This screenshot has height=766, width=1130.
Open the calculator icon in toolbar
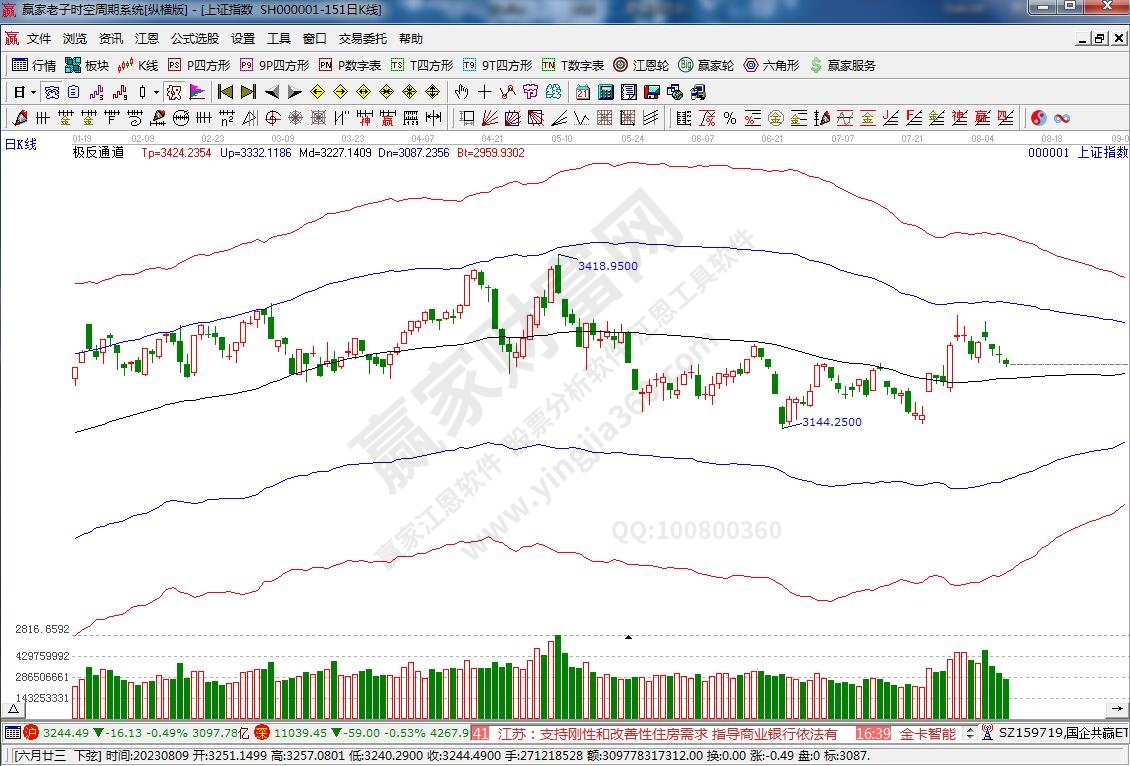click(606, 92)
